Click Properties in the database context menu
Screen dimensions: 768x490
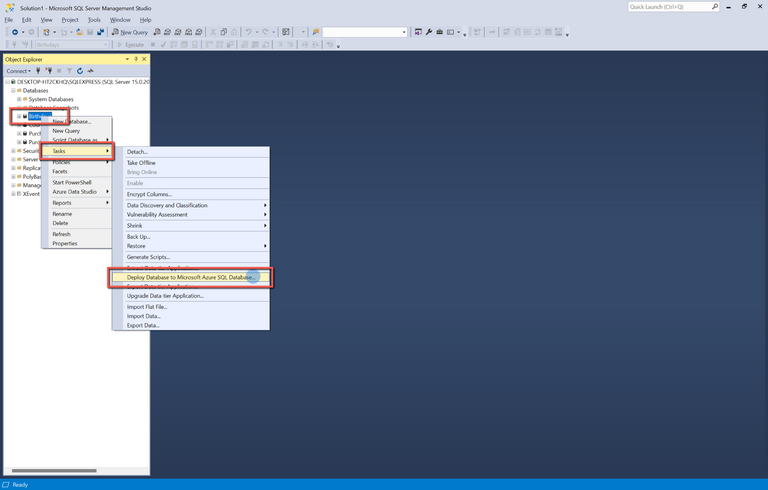pyautogui.click(x=64, y=243)
